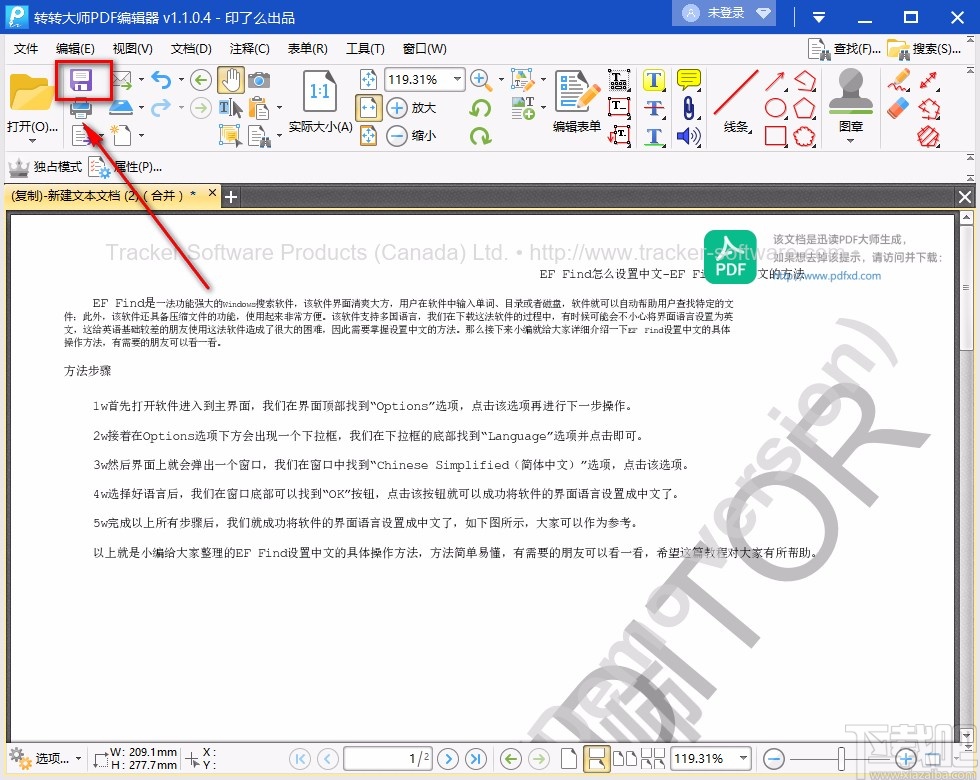Click the Actual Size 1:1 icon
980x780 pixels.
[x=319, y=92]
